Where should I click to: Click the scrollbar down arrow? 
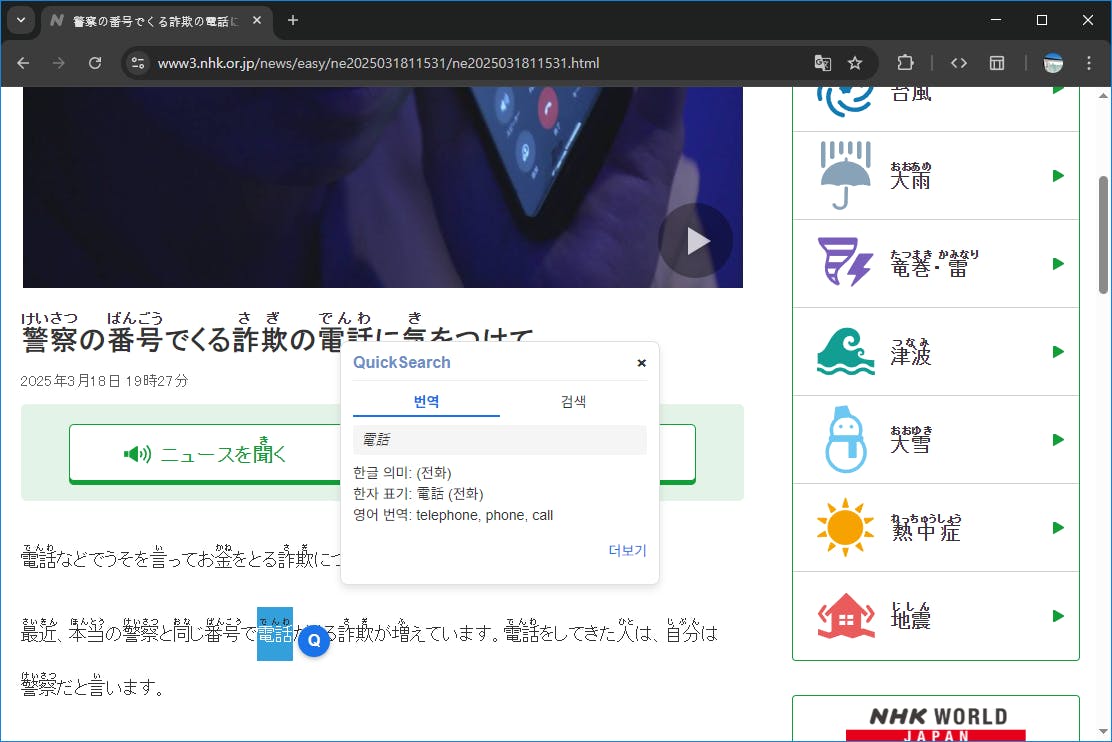point(1103,731)
